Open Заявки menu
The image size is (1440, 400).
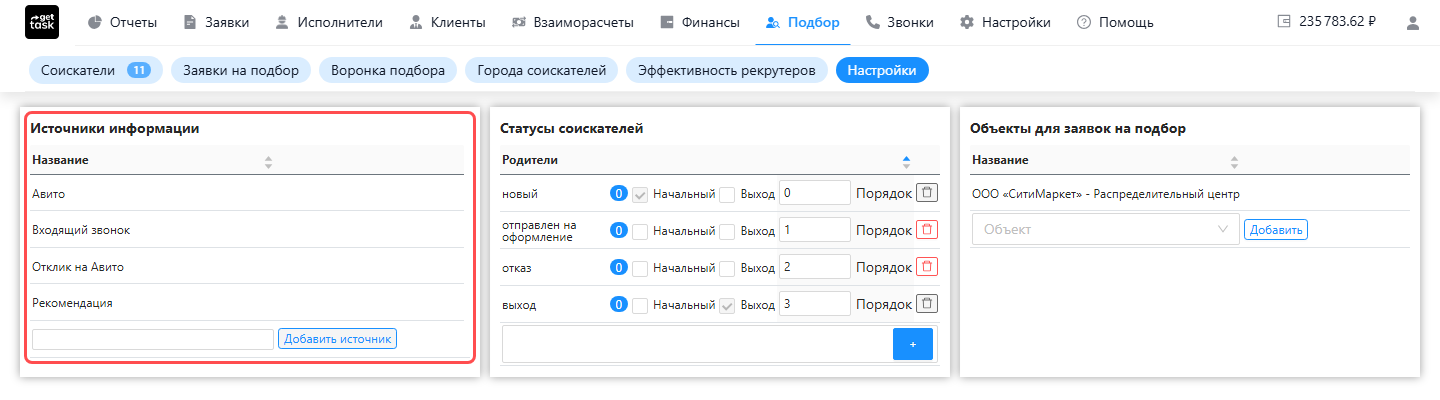coord(216,22)
